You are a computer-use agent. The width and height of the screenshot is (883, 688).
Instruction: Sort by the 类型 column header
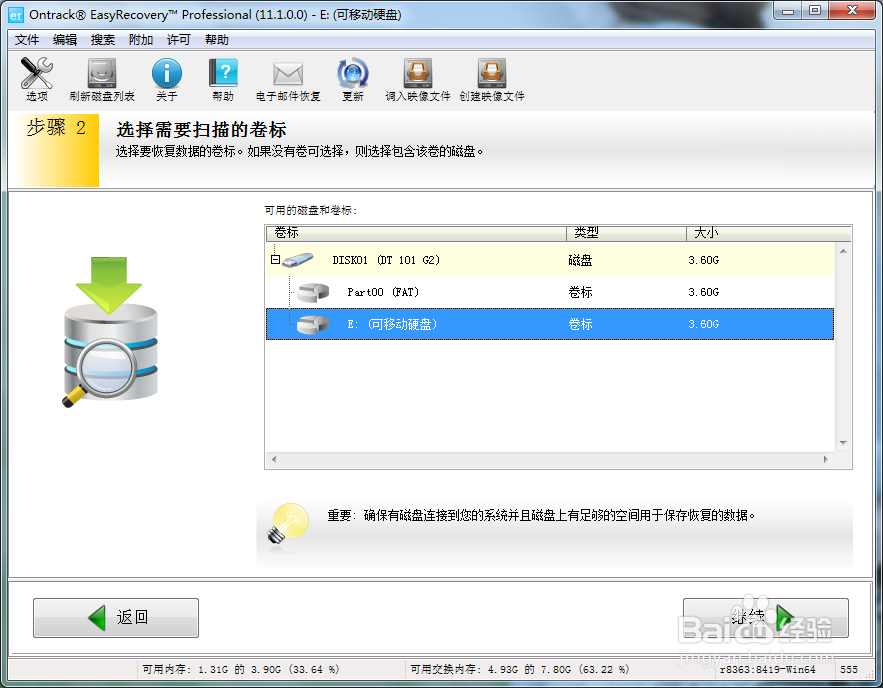(x=626, y=233)
